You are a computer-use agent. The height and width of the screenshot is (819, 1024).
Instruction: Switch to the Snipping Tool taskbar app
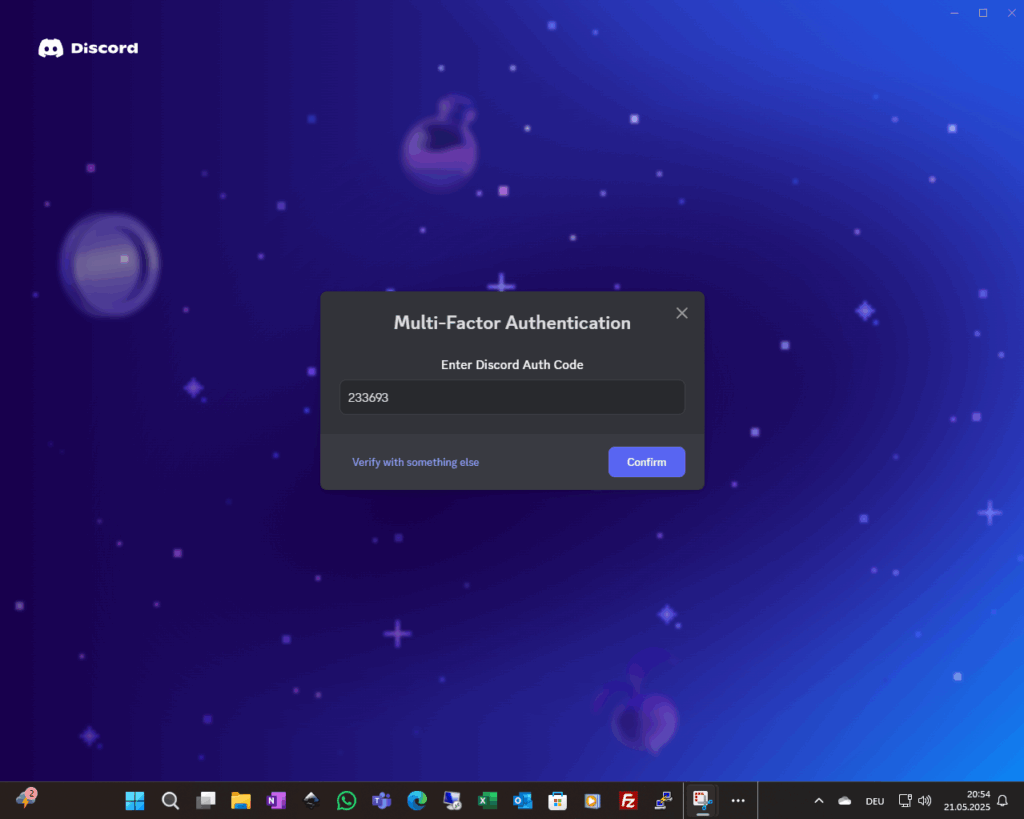click(702, 800)
